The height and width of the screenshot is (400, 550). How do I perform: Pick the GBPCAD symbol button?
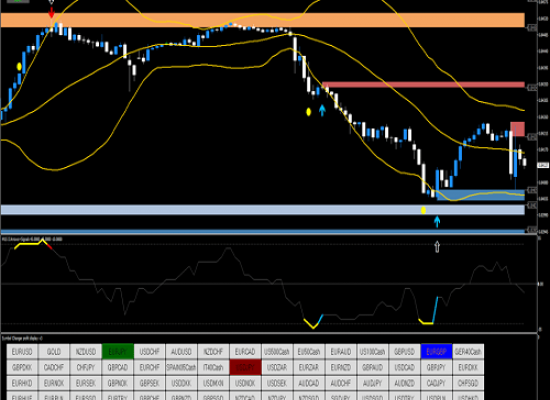click(118, 367)
